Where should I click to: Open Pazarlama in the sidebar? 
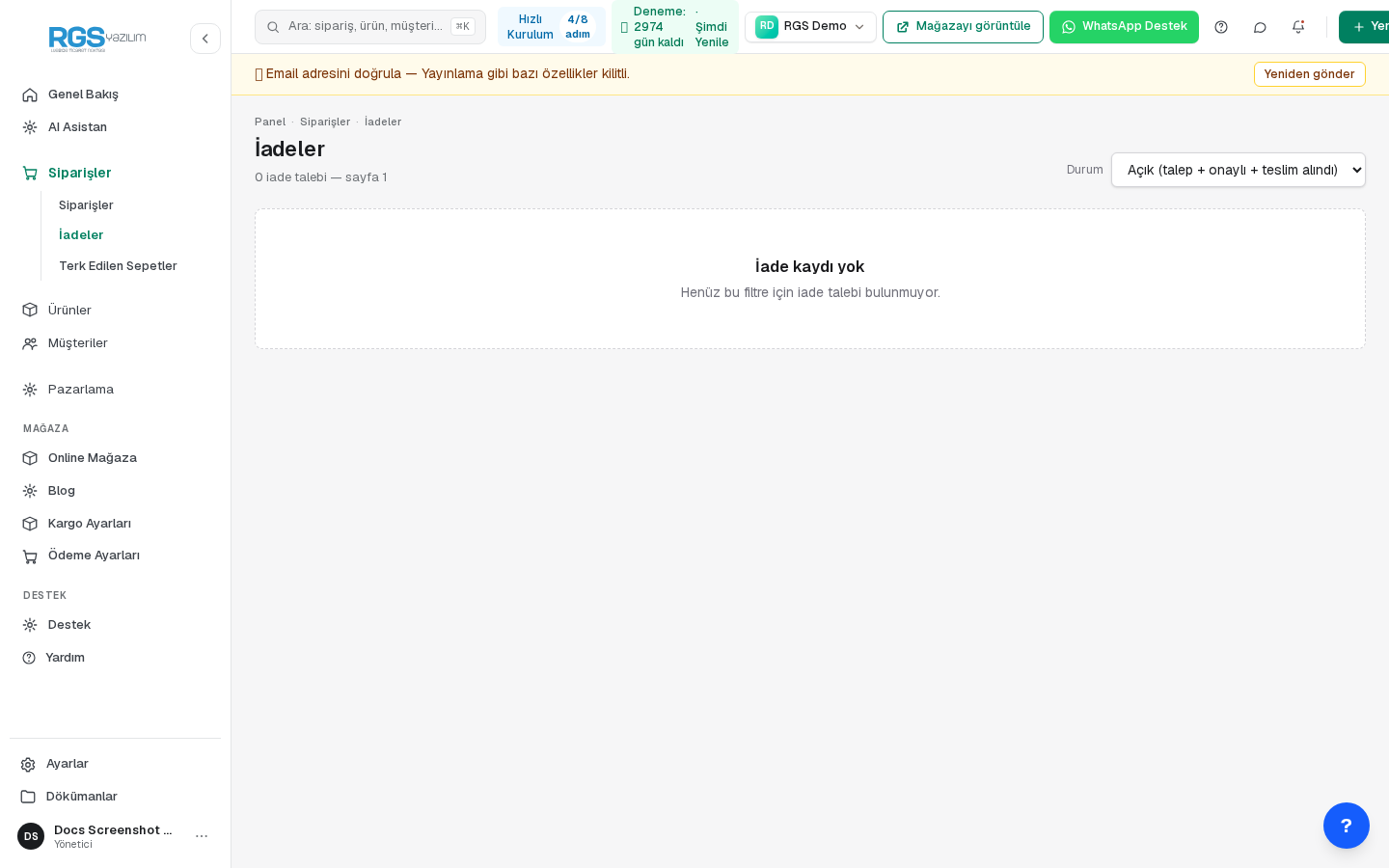[116, 390]
